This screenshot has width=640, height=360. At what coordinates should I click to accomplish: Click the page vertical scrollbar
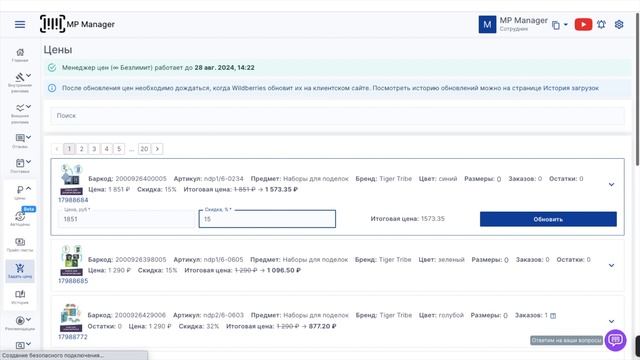(637, 90)
